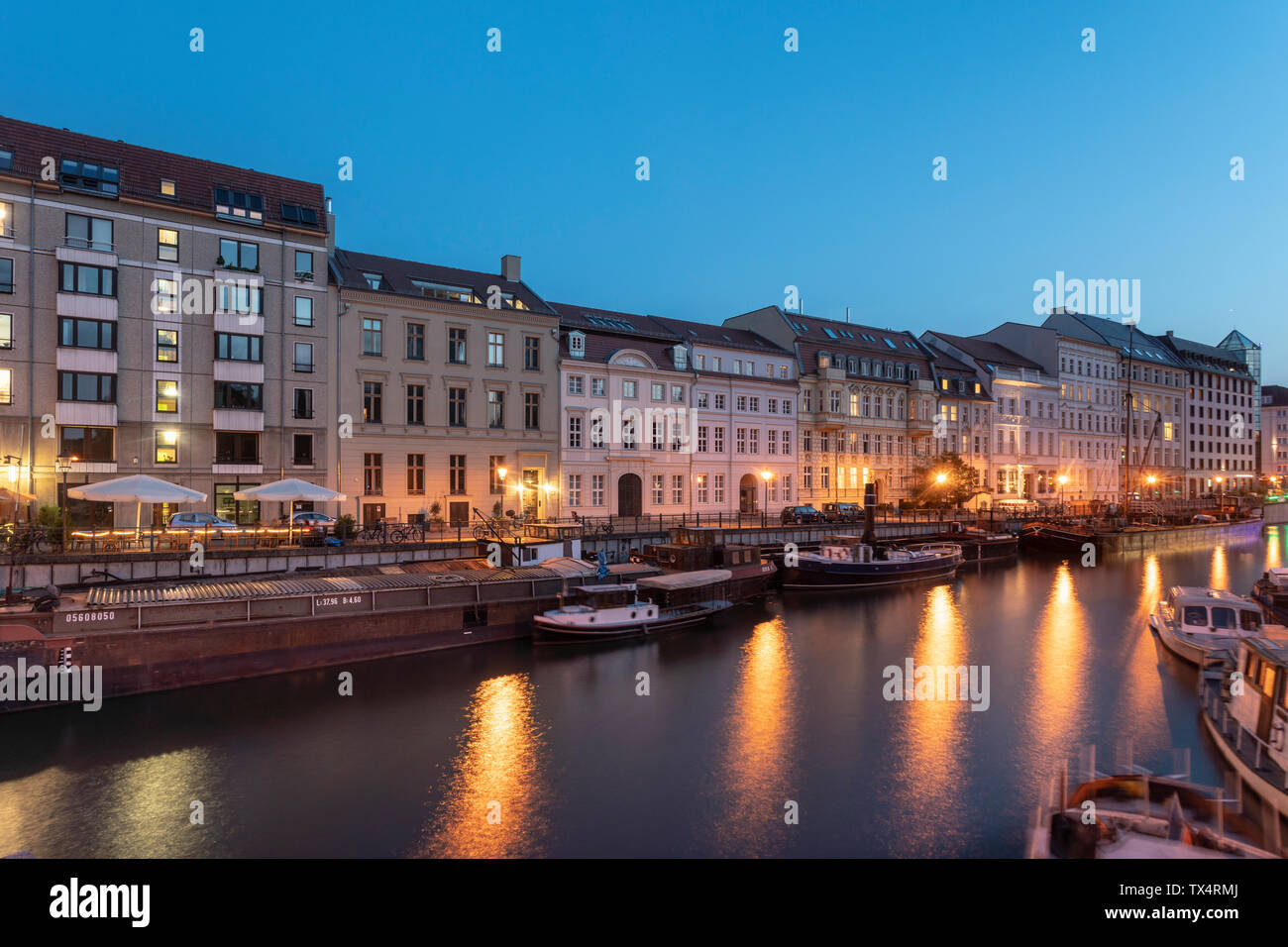Click the 05608050 number on the barge

pyautogui.click(x=90, y=616)
